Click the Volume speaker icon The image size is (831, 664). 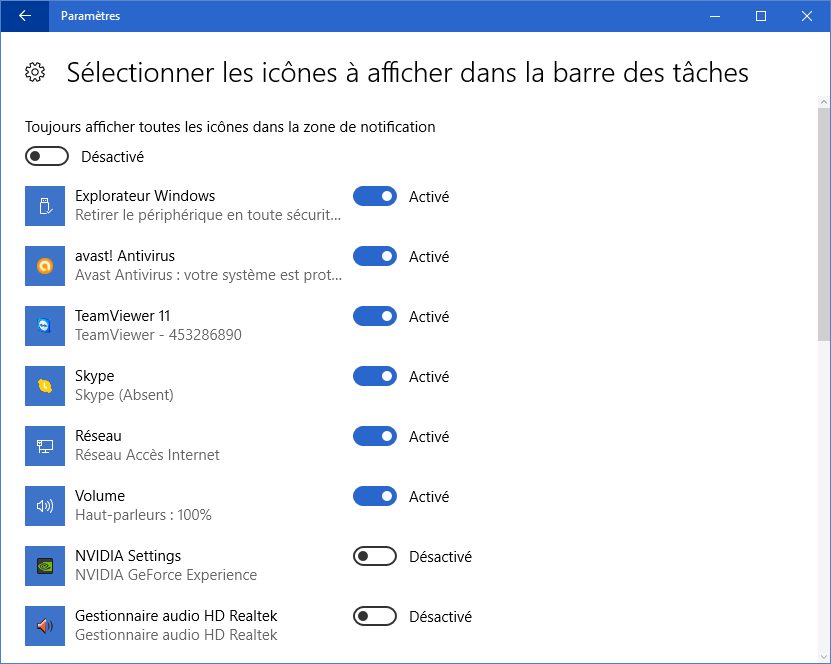pyautogui.click(x=44, y=506)
